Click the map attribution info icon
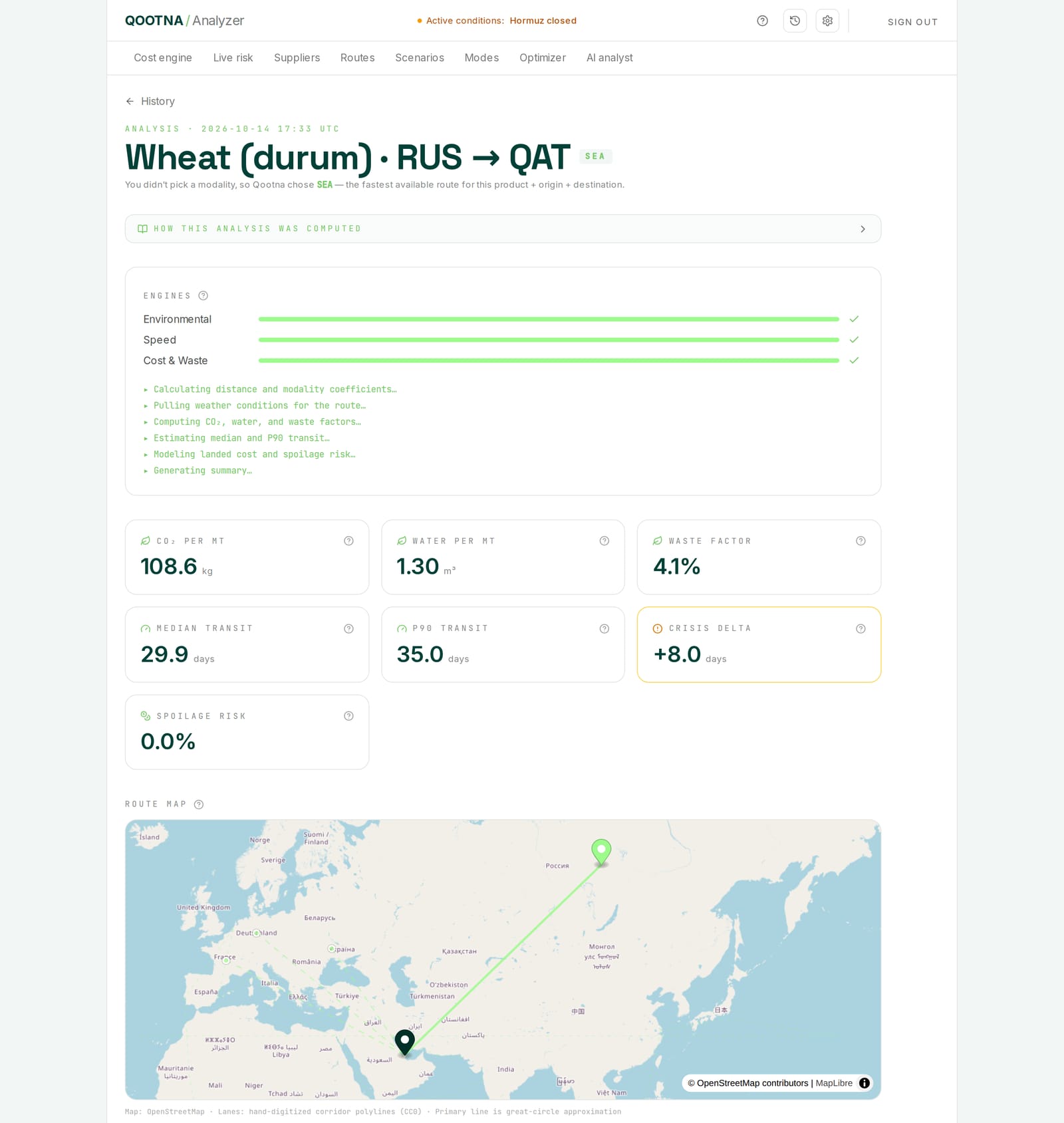This screenshot has height=1123, width=1064. click(x=864, y=1083)
